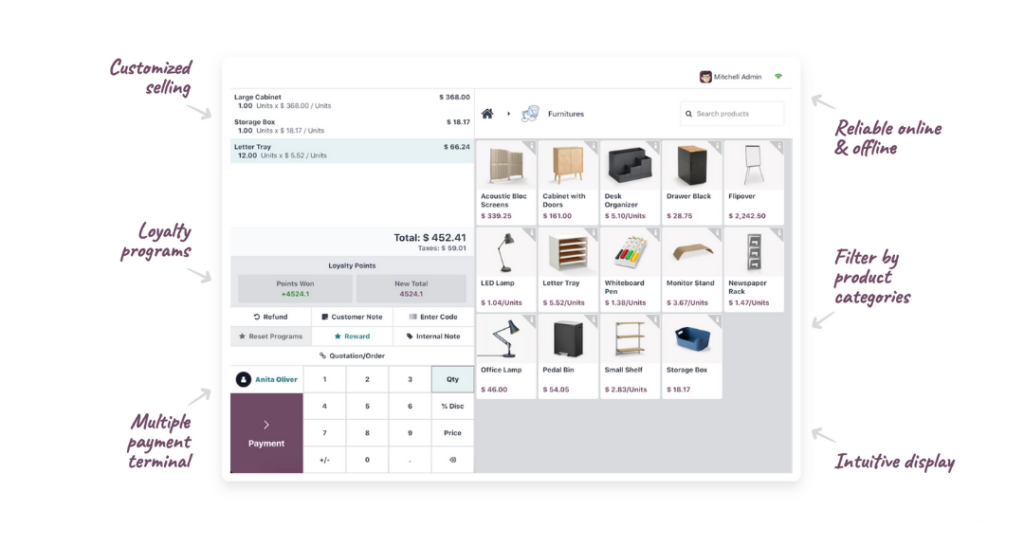Tap numpad key 4
This screenshot has height=546, width=1024.
(x=325, y=406)
